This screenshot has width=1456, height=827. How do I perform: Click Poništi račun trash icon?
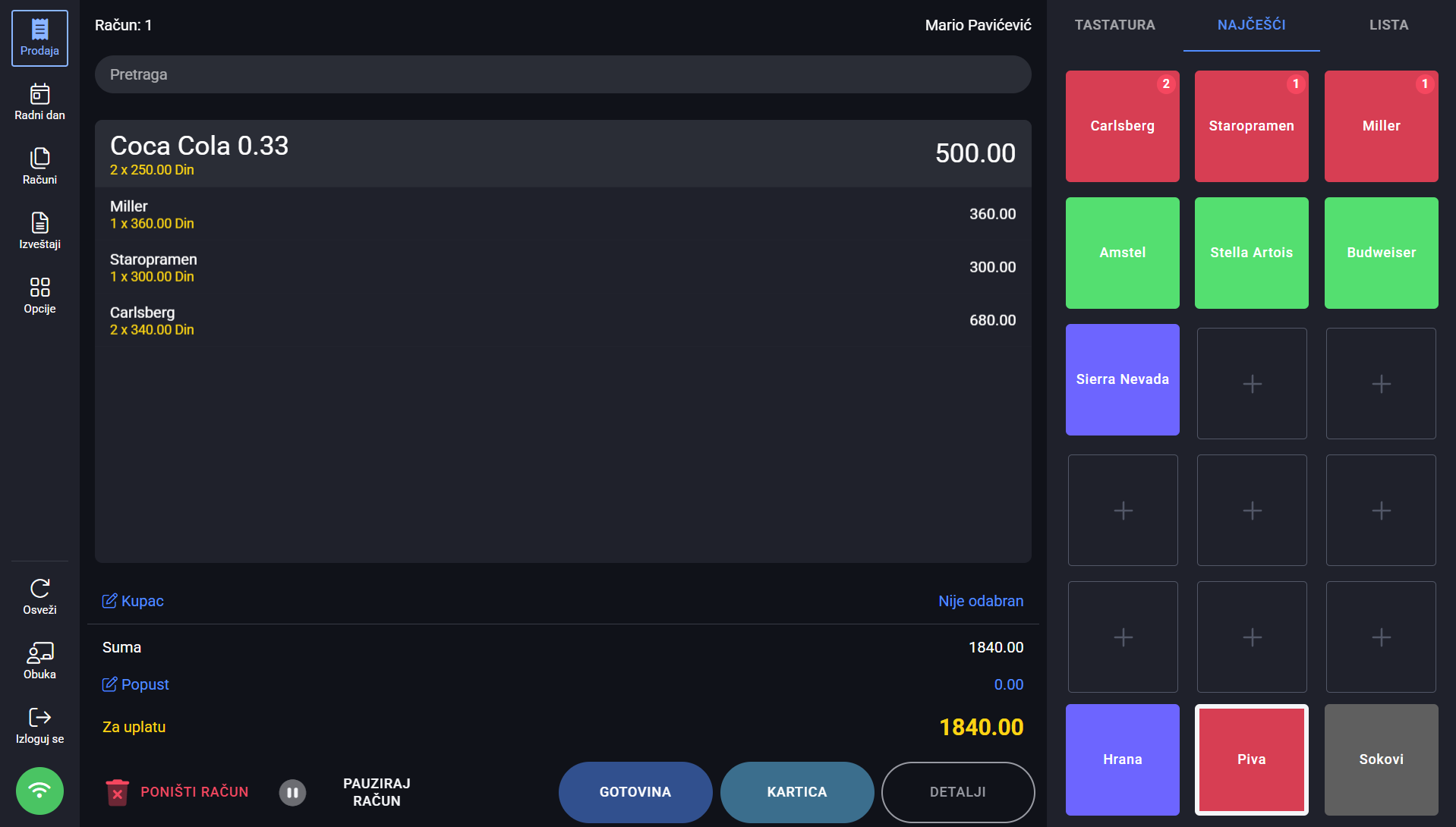tap(117, 792)
